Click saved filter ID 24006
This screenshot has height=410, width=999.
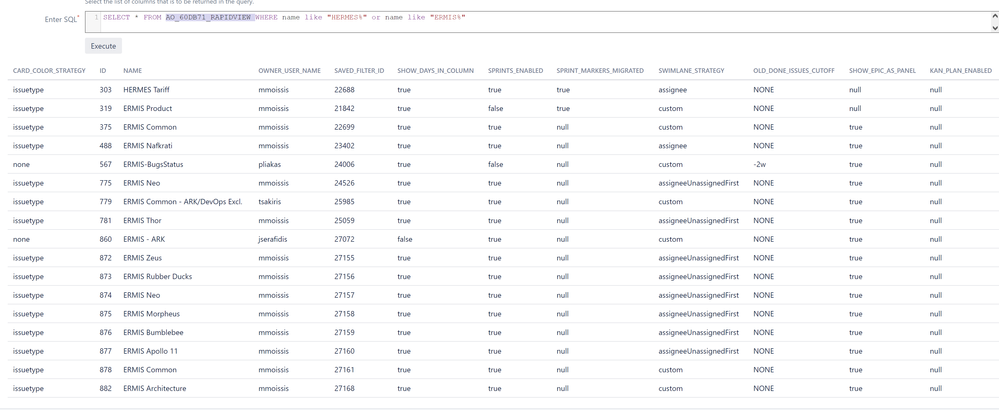pyautogui.click(x=344, y=164)
